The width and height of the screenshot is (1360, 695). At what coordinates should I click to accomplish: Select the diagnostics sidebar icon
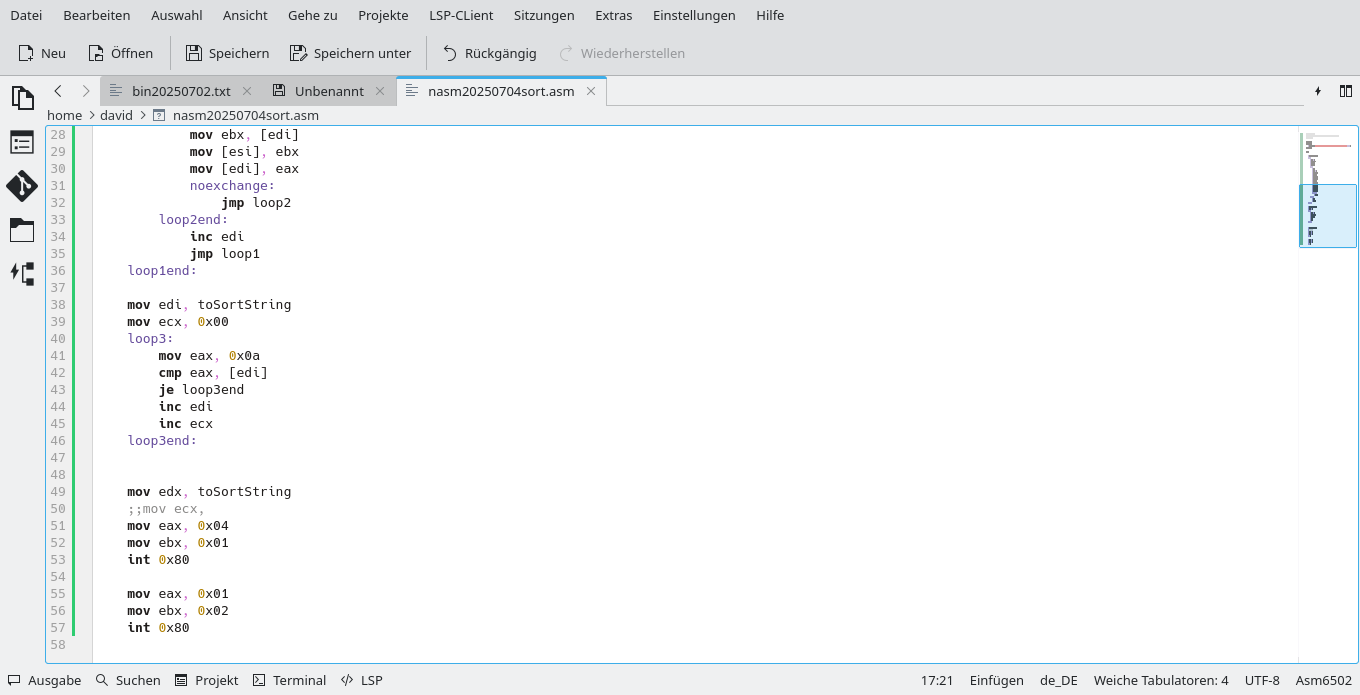(x=22, y=273)
